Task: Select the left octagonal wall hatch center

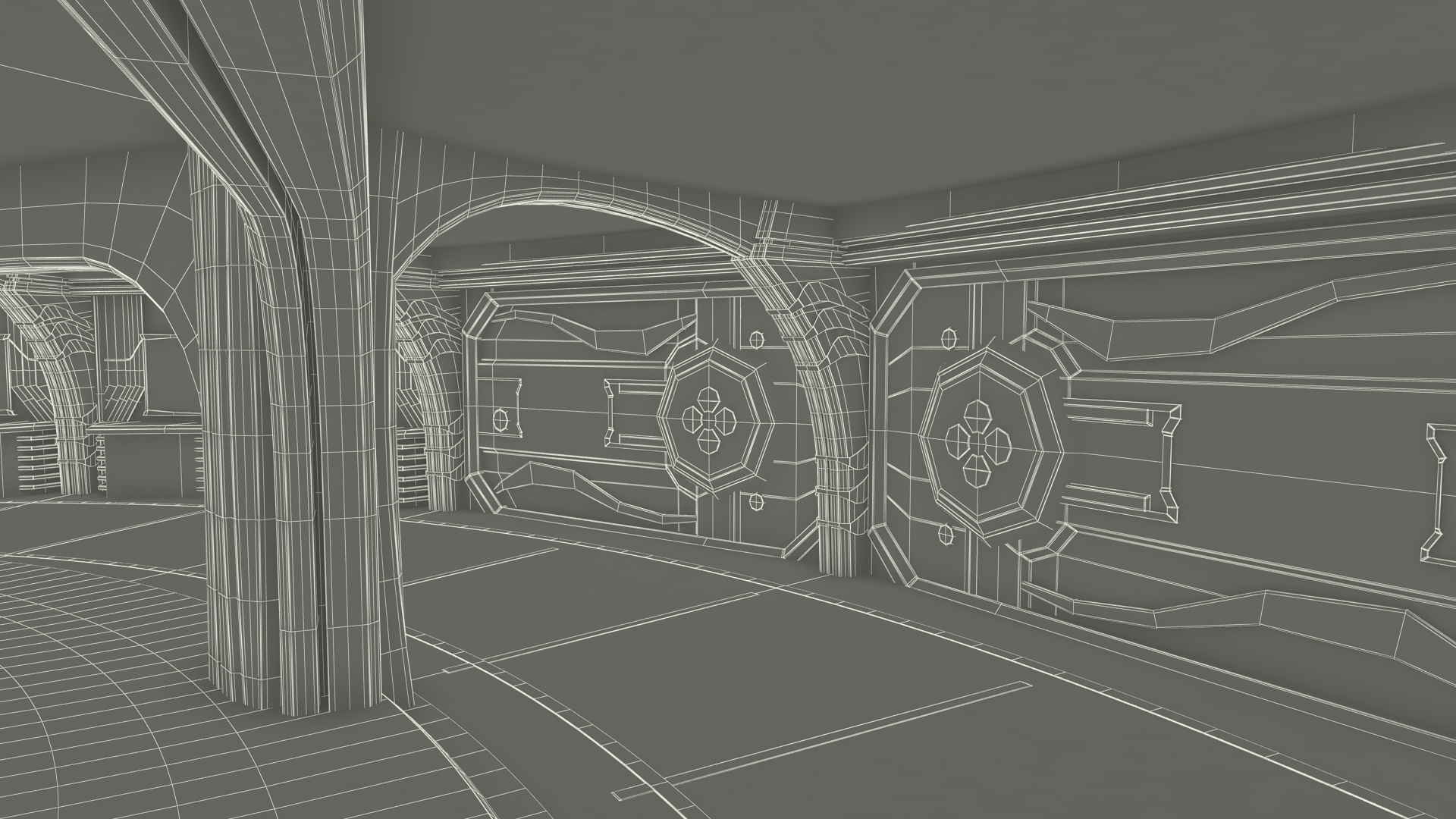Action: coord(708,419)
